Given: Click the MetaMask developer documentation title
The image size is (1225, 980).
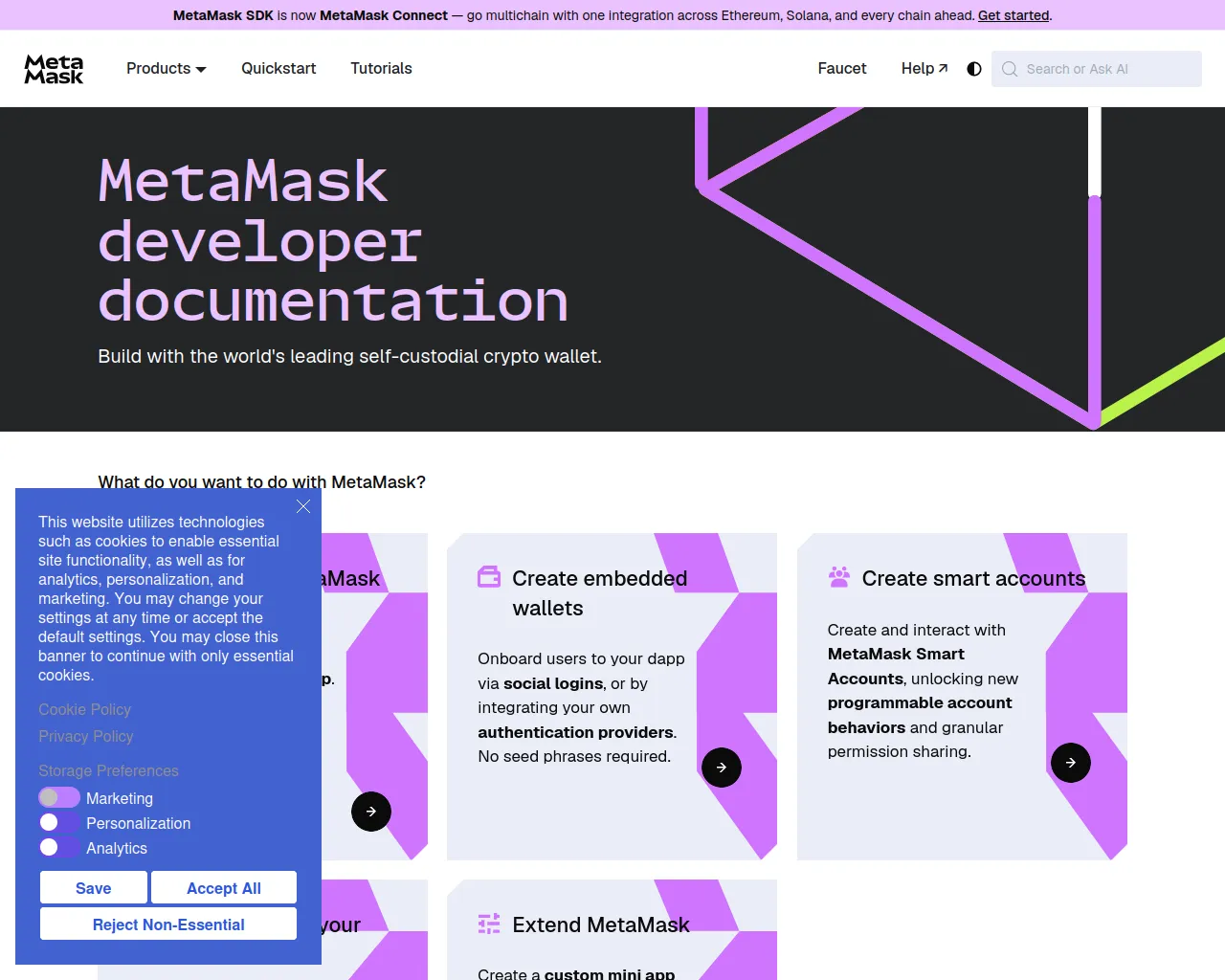Looking at the screenshot, I should [x=334, y=240].
